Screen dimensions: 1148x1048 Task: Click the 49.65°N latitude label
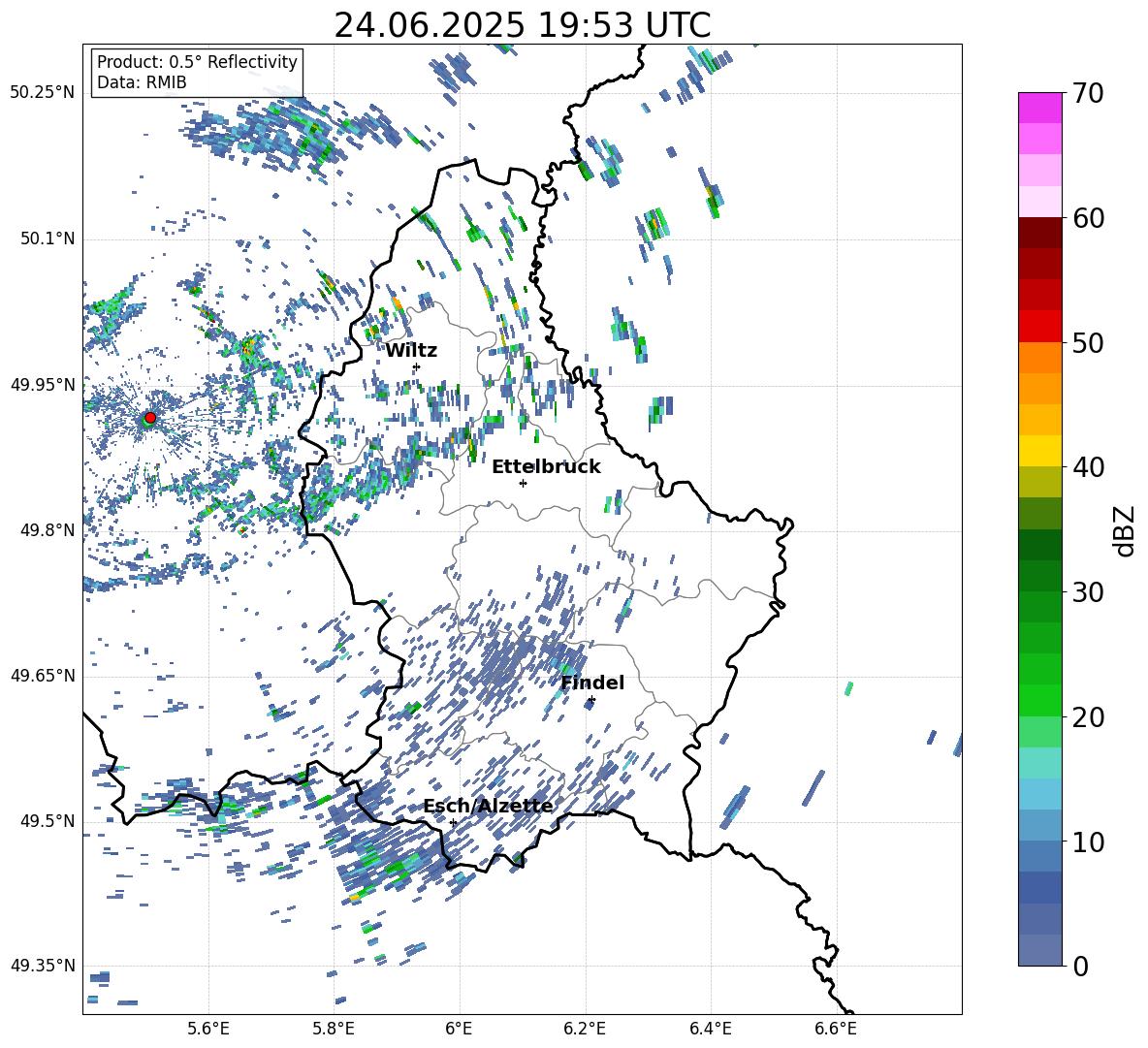[43, 676]
